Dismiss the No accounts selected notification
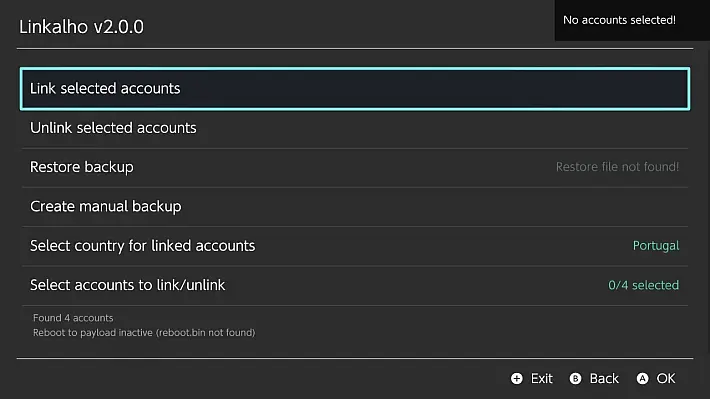 (x=632, y=20)
